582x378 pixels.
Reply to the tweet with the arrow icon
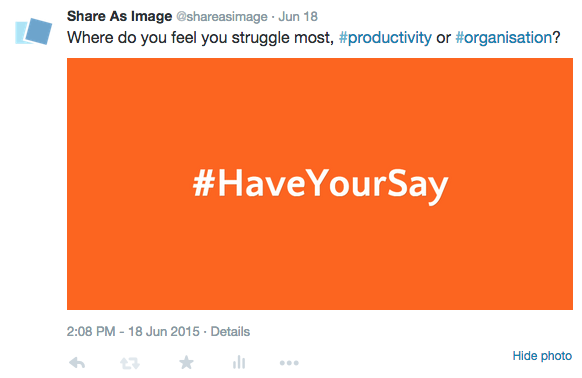tap(77, 362)
